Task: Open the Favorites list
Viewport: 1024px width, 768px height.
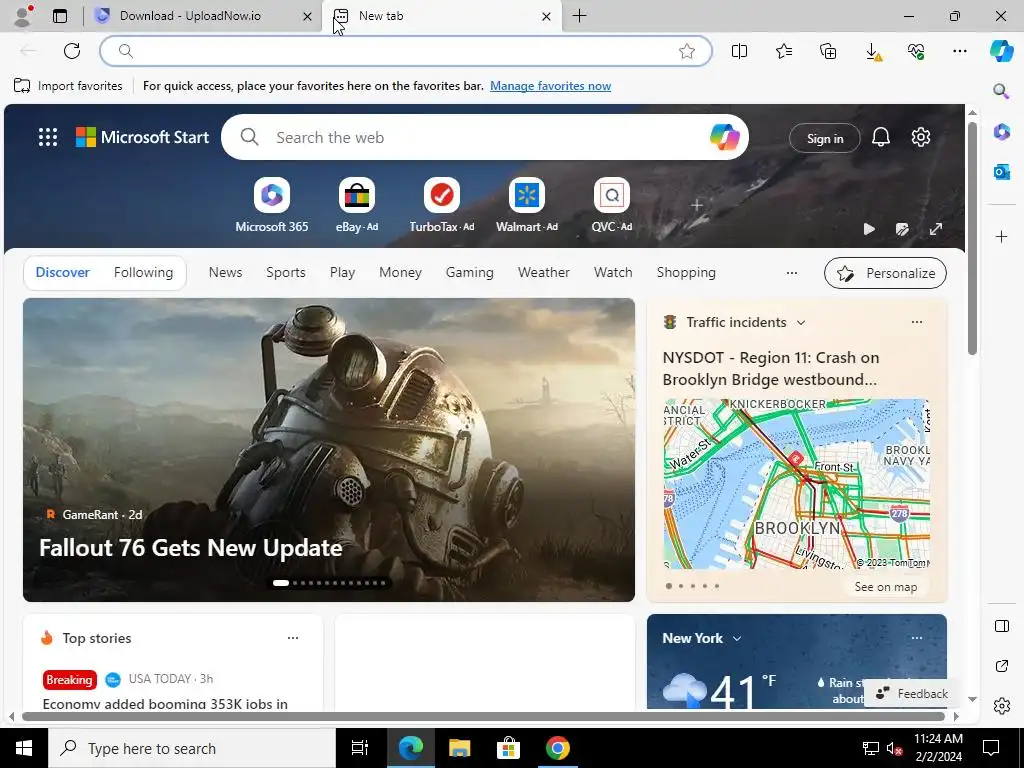Action: (784, 51)
